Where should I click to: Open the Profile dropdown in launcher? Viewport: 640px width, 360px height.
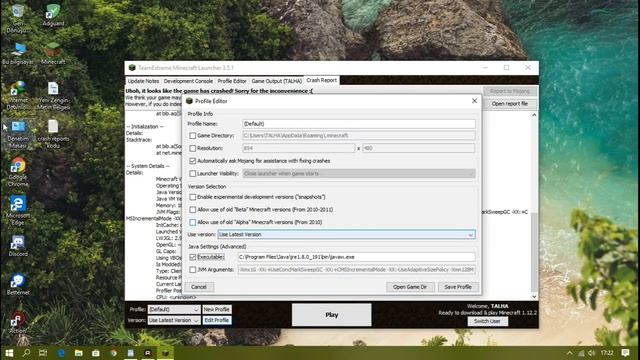click(x=173, y=309)
